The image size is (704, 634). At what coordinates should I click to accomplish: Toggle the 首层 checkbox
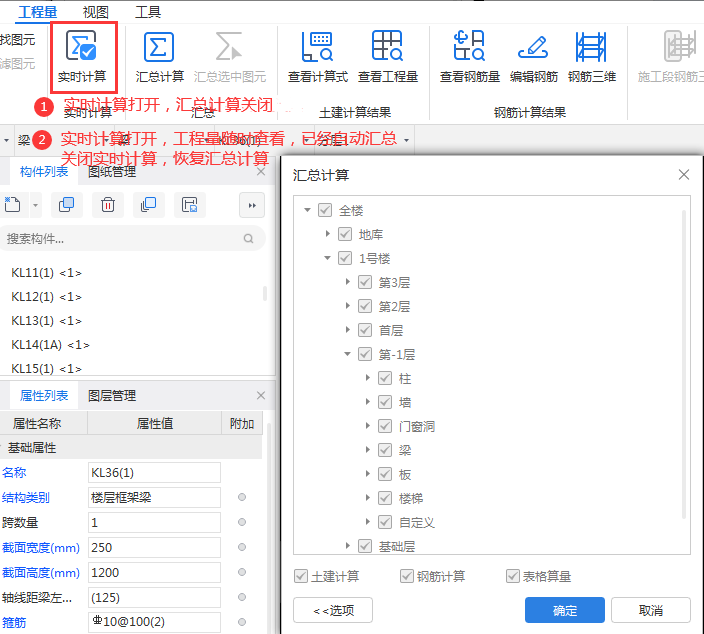point(365,330)
